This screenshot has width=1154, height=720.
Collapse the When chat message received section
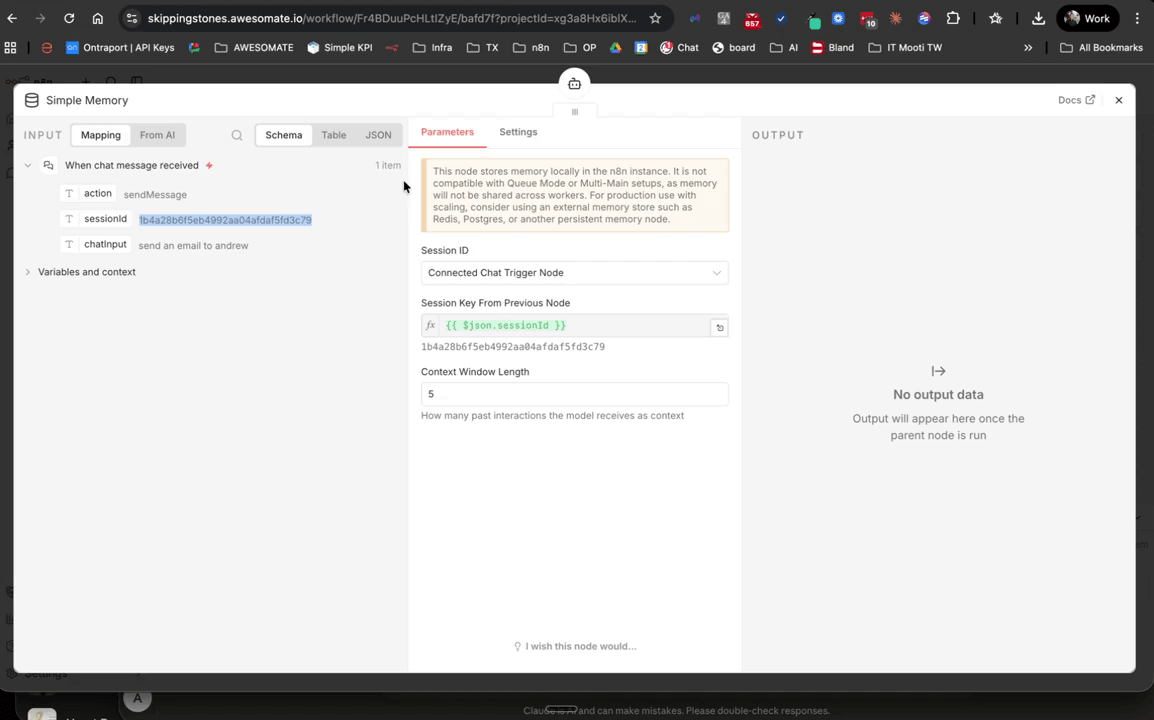click(x=28, y=165)
